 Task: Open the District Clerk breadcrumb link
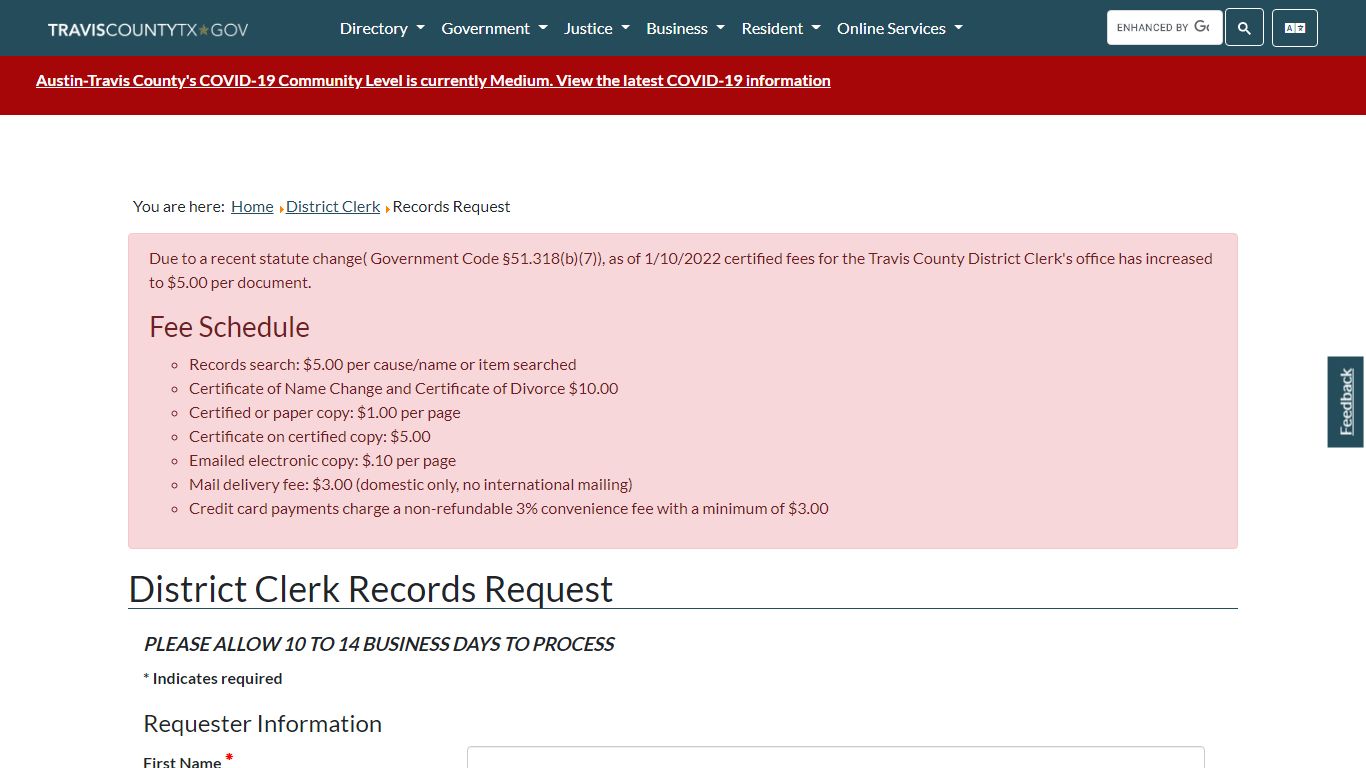333,206
